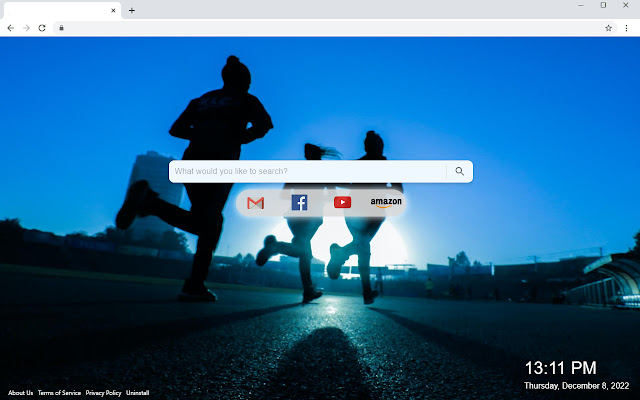640x400 pixels.
Task: Click the browser forward arrow
Action: (26, 28)
